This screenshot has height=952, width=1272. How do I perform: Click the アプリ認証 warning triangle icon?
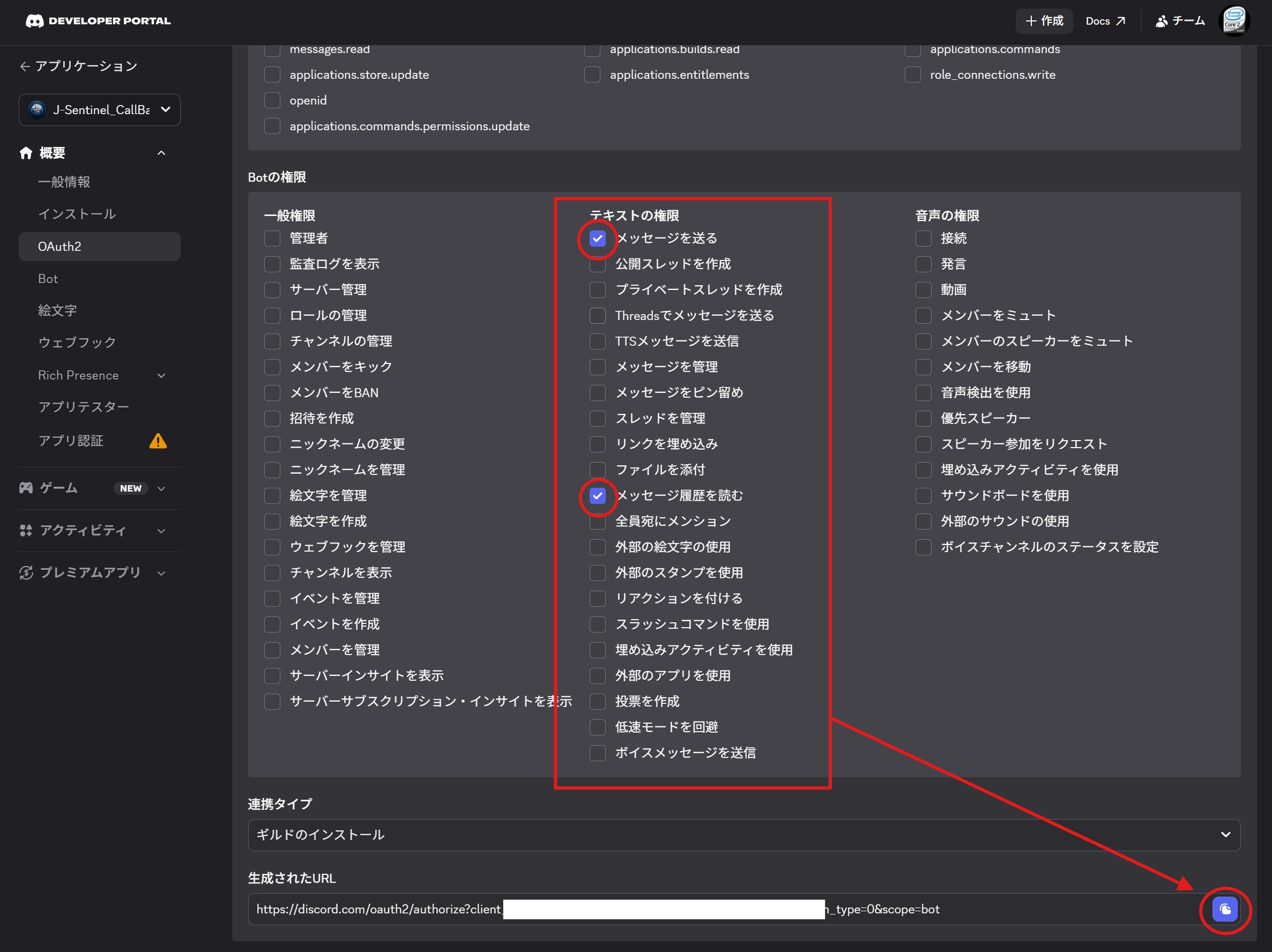[x=158, y=441]
